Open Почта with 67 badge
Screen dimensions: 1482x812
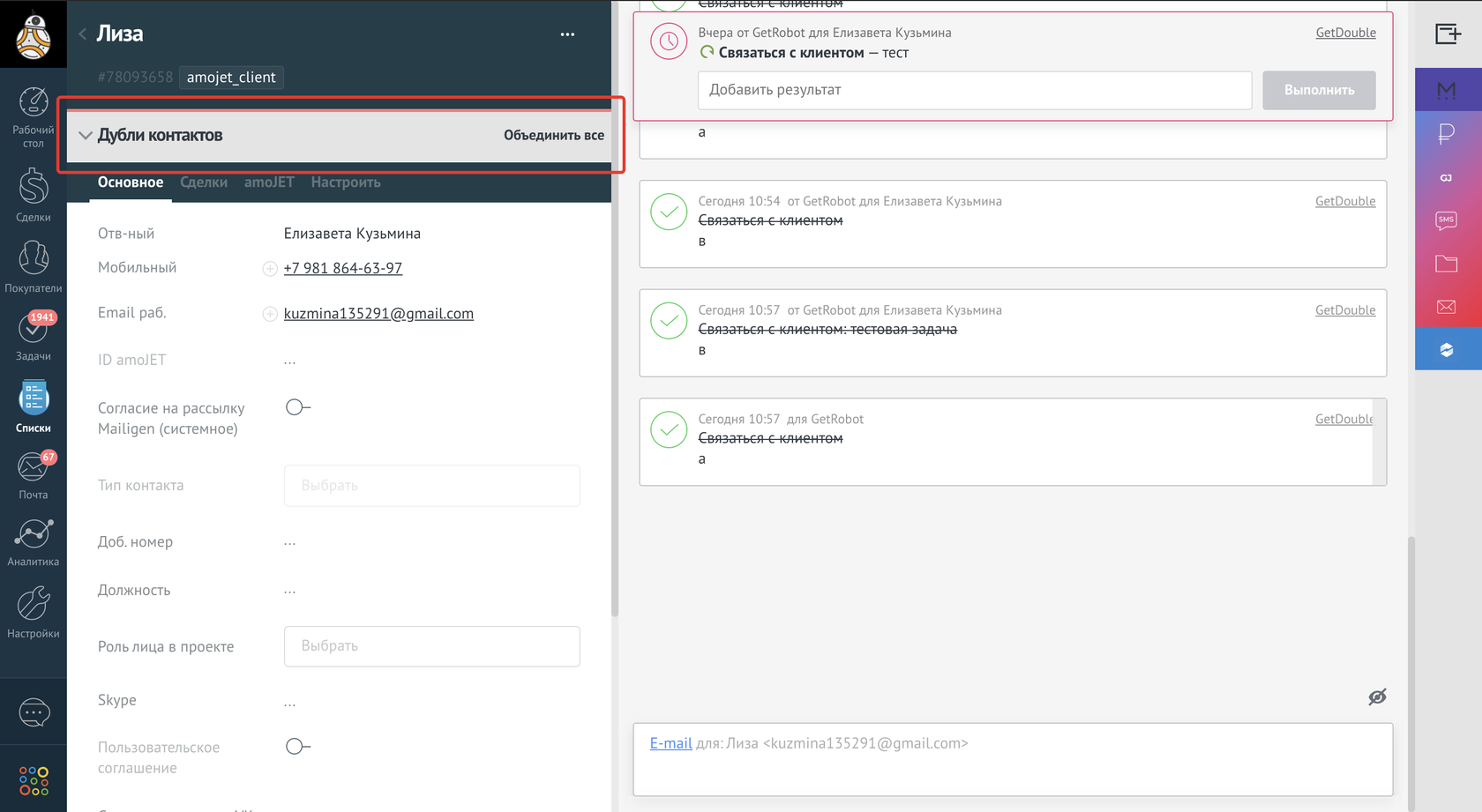coord(34,475)
